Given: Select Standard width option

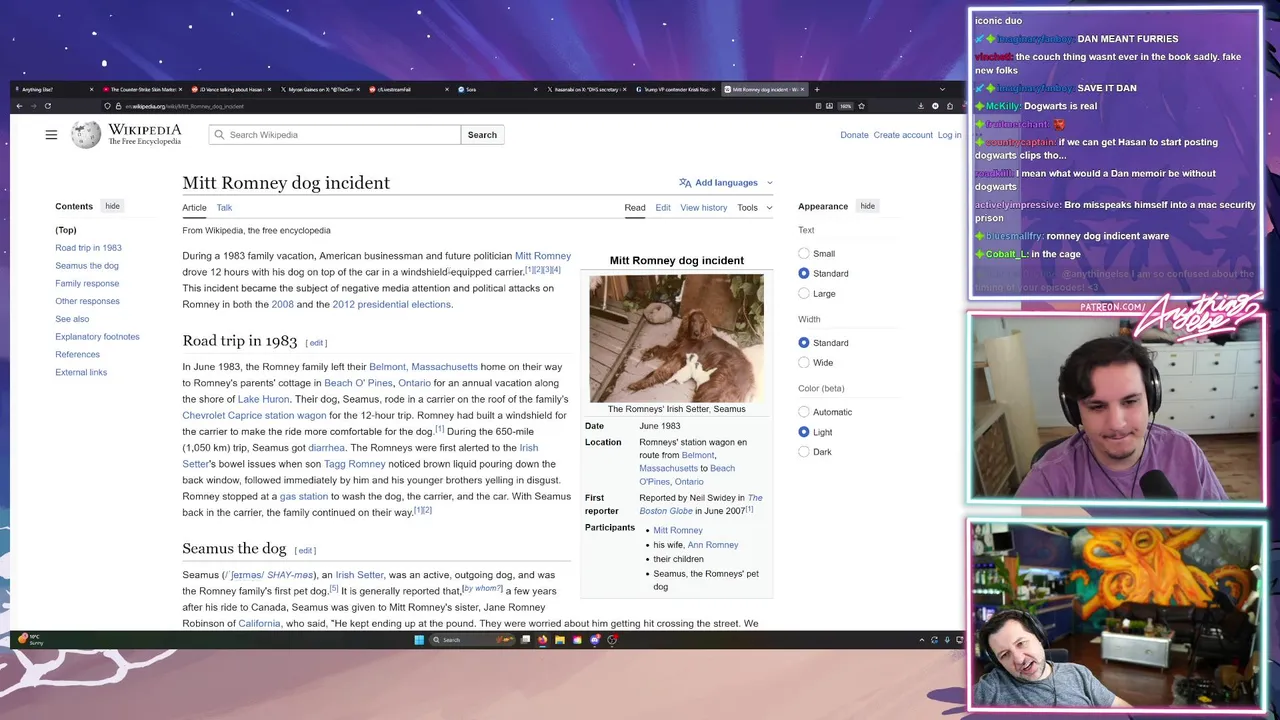Looking at the screenshot, I should pos(804,343).
